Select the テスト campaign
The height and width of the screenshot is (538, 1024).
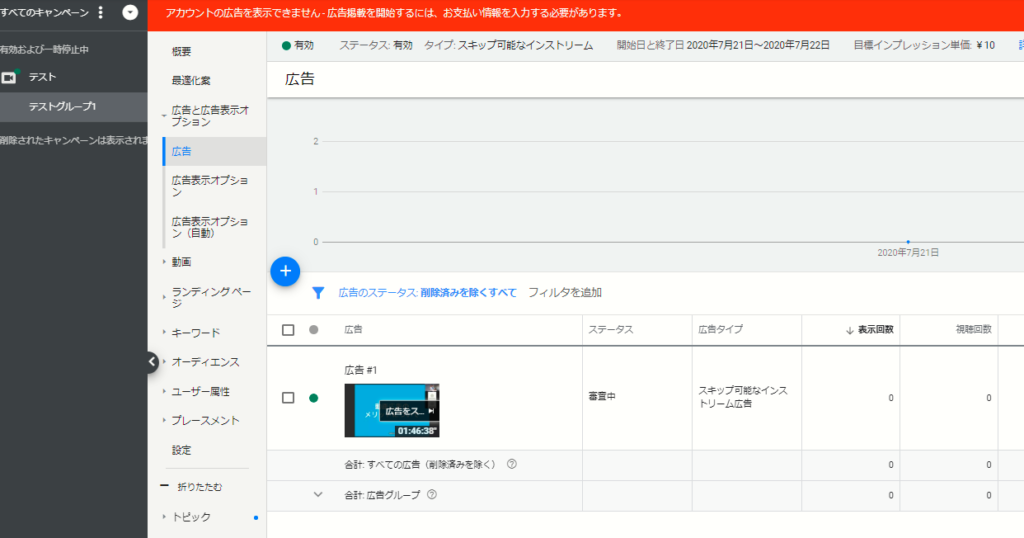coord(42,77)
